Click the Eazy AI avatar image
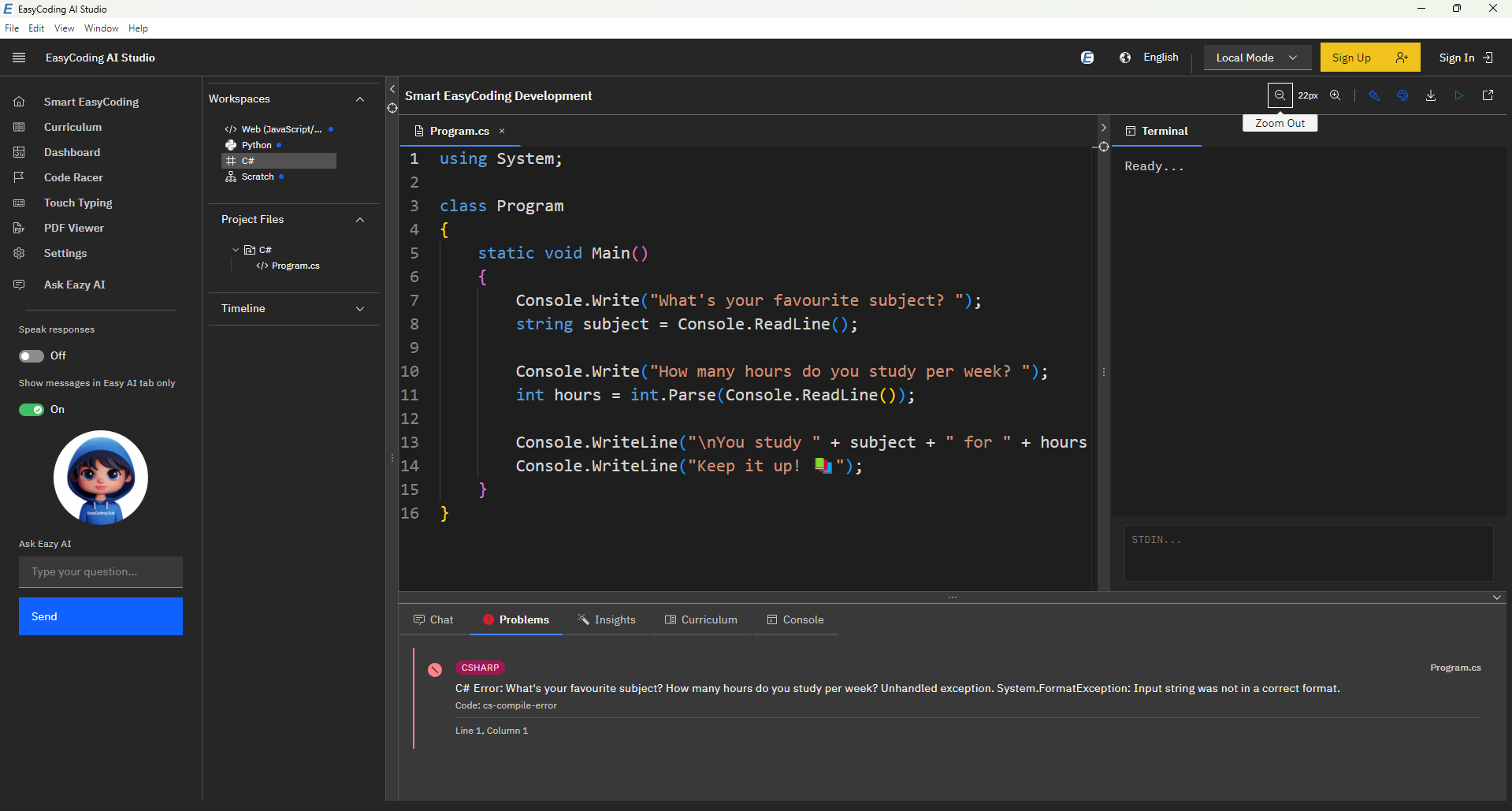This screenshot has width=1512, height=811. pyautogui.click(x=101, y=477)
